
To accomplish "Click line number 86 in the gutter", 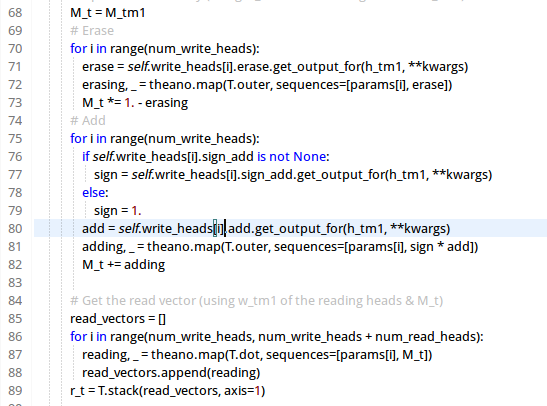I will tap(15, 337).
